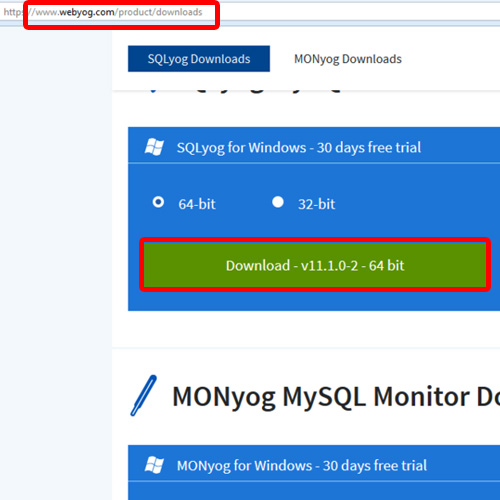
Task: Select the 32-bit radio option
Action: coord(278,202)
